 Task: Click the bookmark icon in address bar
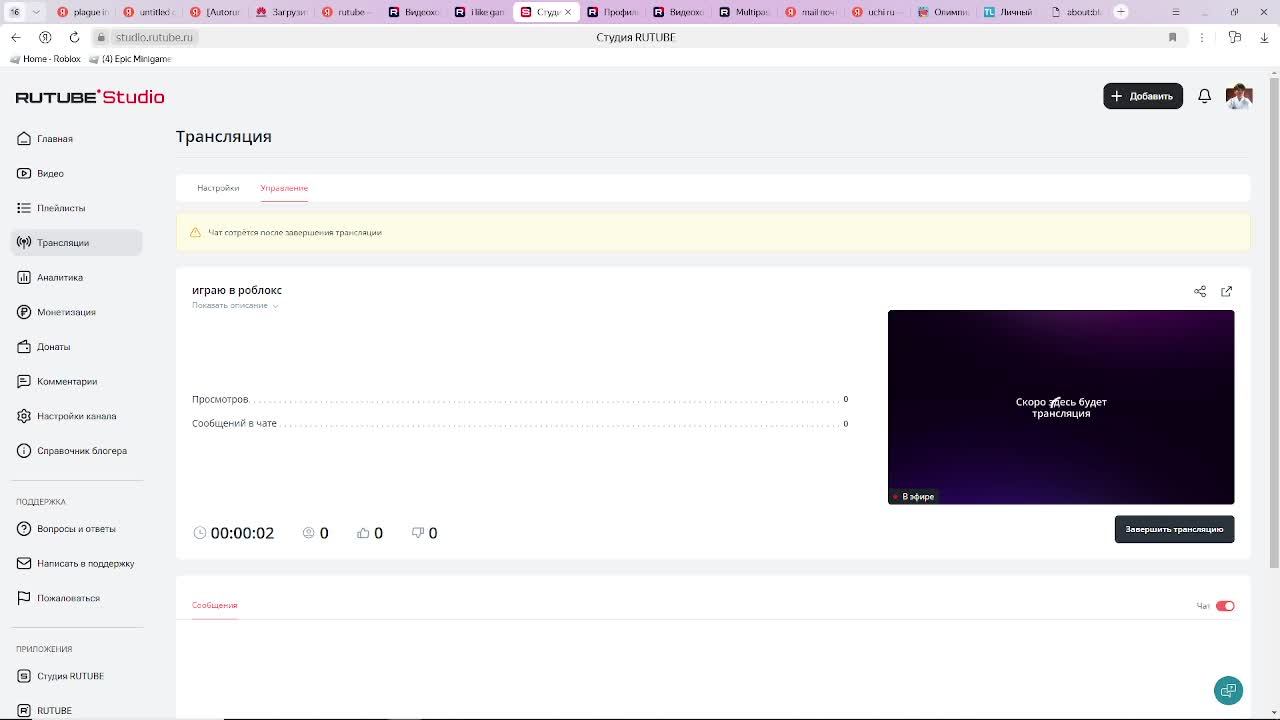click(x=1172, y=37)
